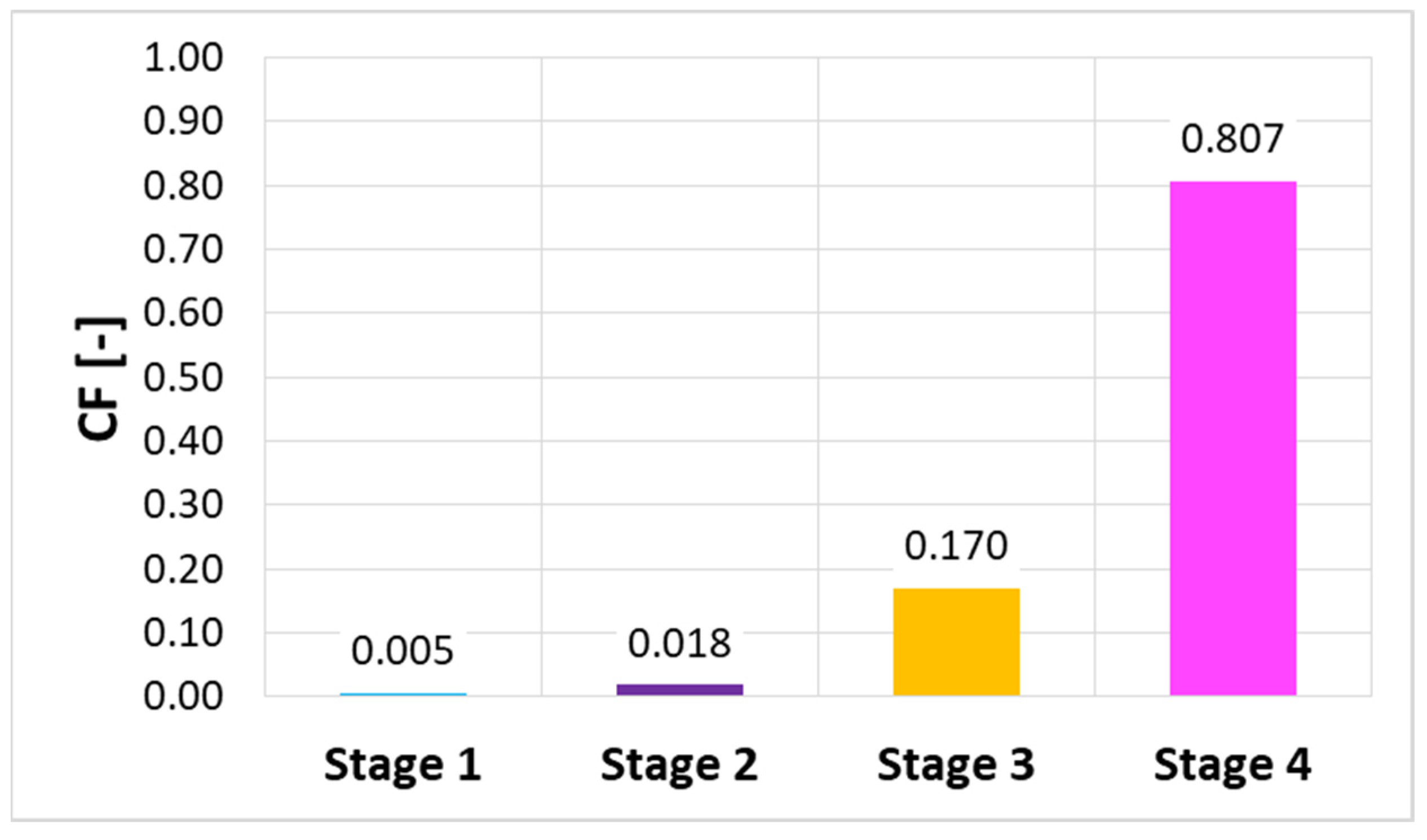This screenshot has height=840, width=1427.
Task: Select the 0.30 y-axis tick label
Action: (x=183, y=505)
